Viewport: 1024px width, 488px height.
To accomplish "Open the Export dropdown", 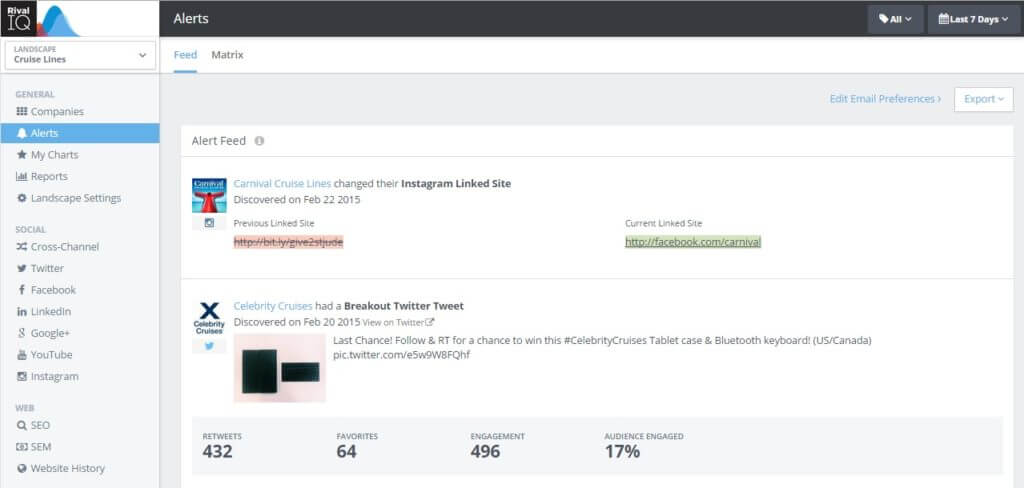I will (984, 99).
